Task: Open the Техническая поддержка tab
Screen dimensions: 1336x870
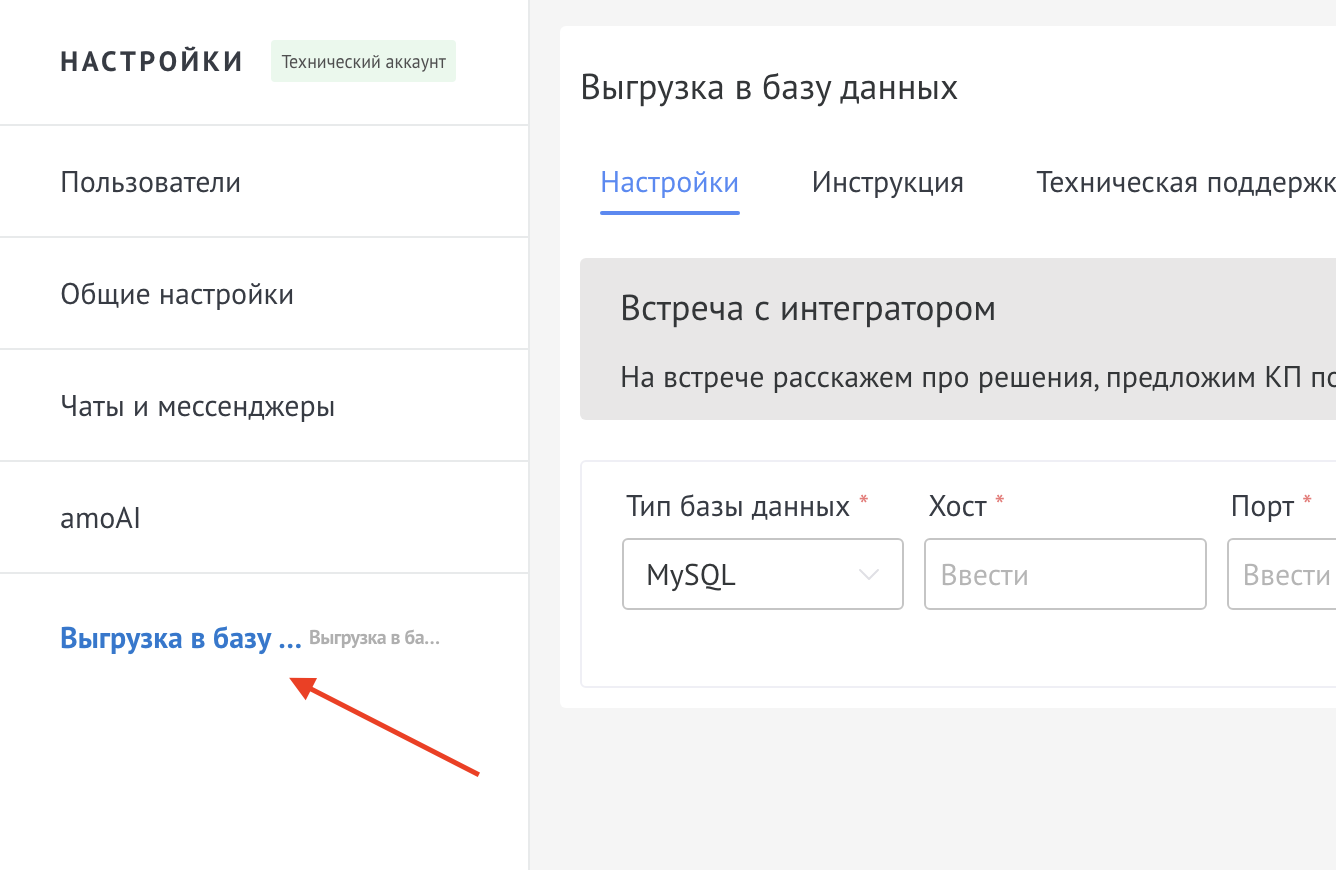Action: [x=1185, y=183]
